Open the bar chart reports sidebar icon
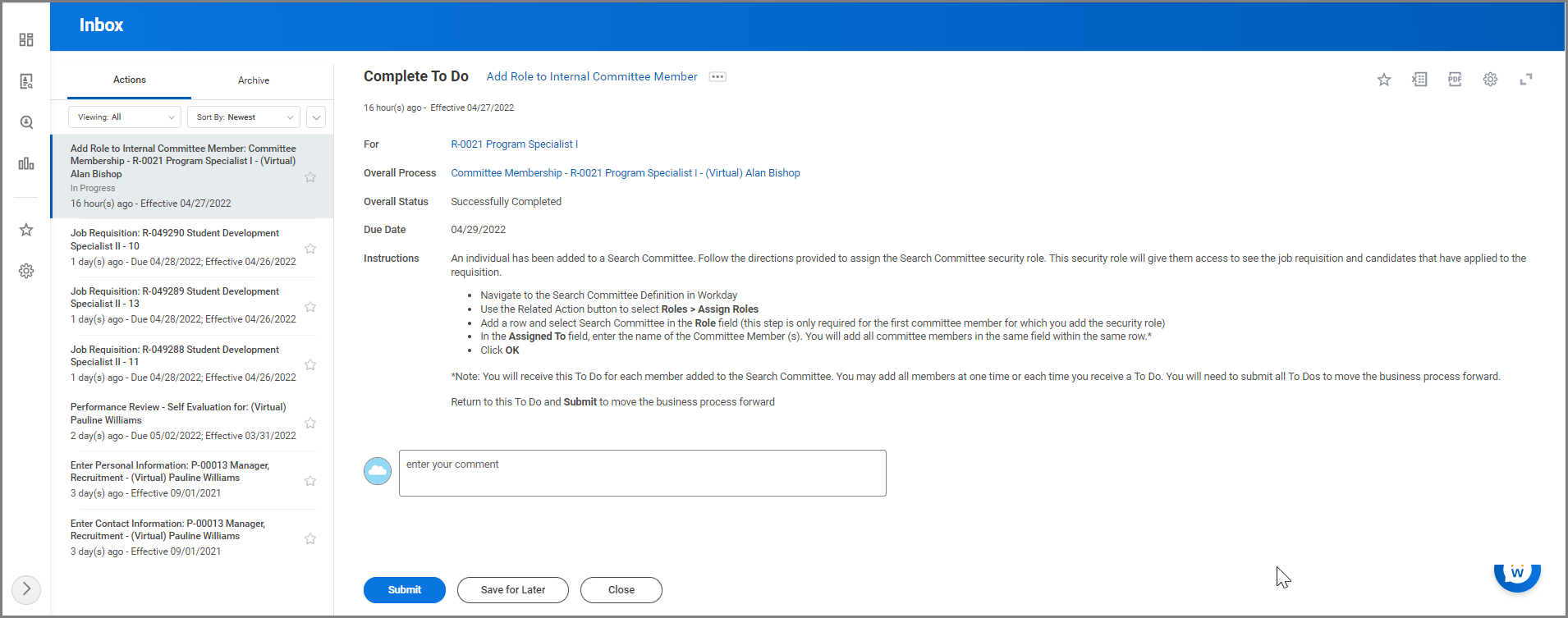Image resolution: width=1568 pixels, height=618 pixels. pos(26,164)
